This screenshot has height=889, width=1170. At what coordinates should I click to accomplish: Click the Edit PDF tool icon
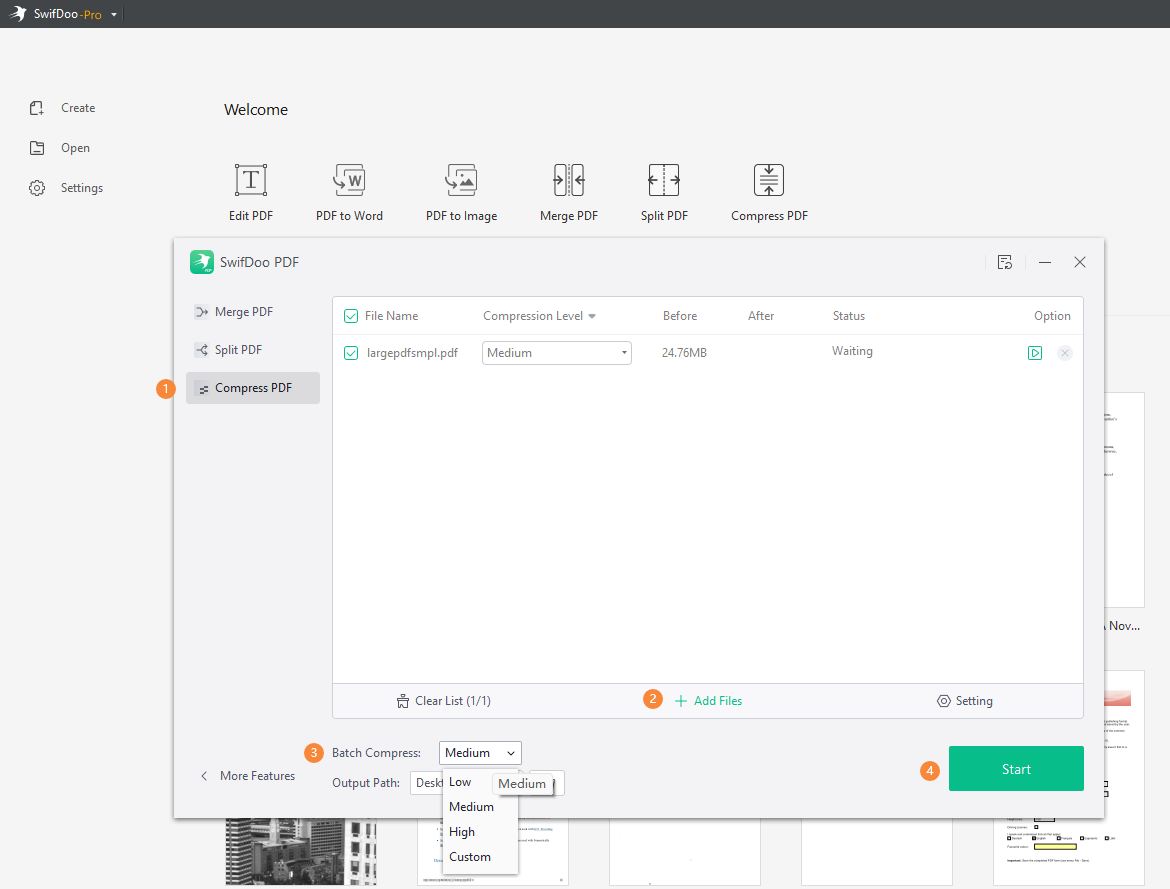[251, 180]
